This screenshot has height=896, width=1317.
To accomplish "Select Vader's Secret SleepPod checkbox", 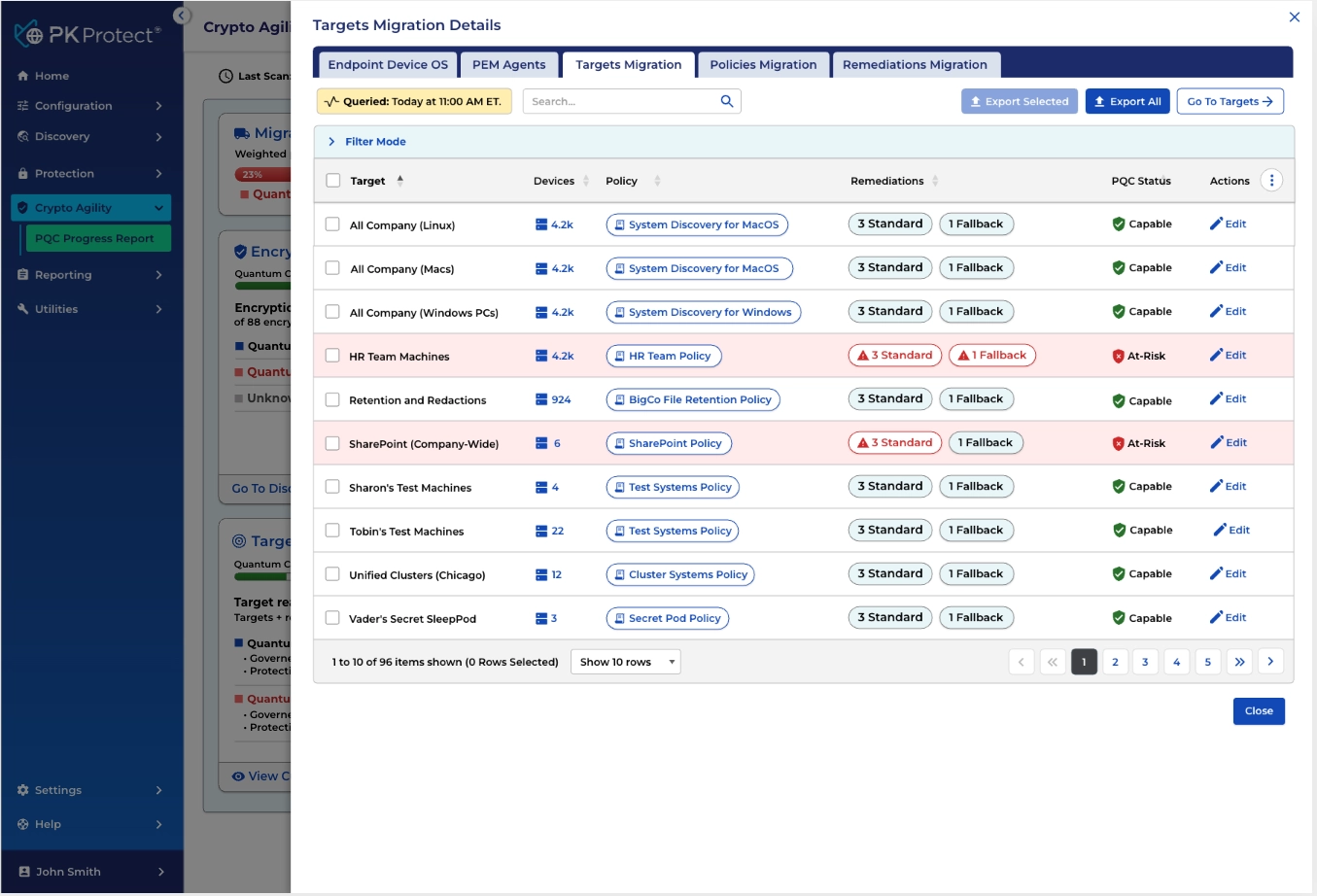I will 332,618.
